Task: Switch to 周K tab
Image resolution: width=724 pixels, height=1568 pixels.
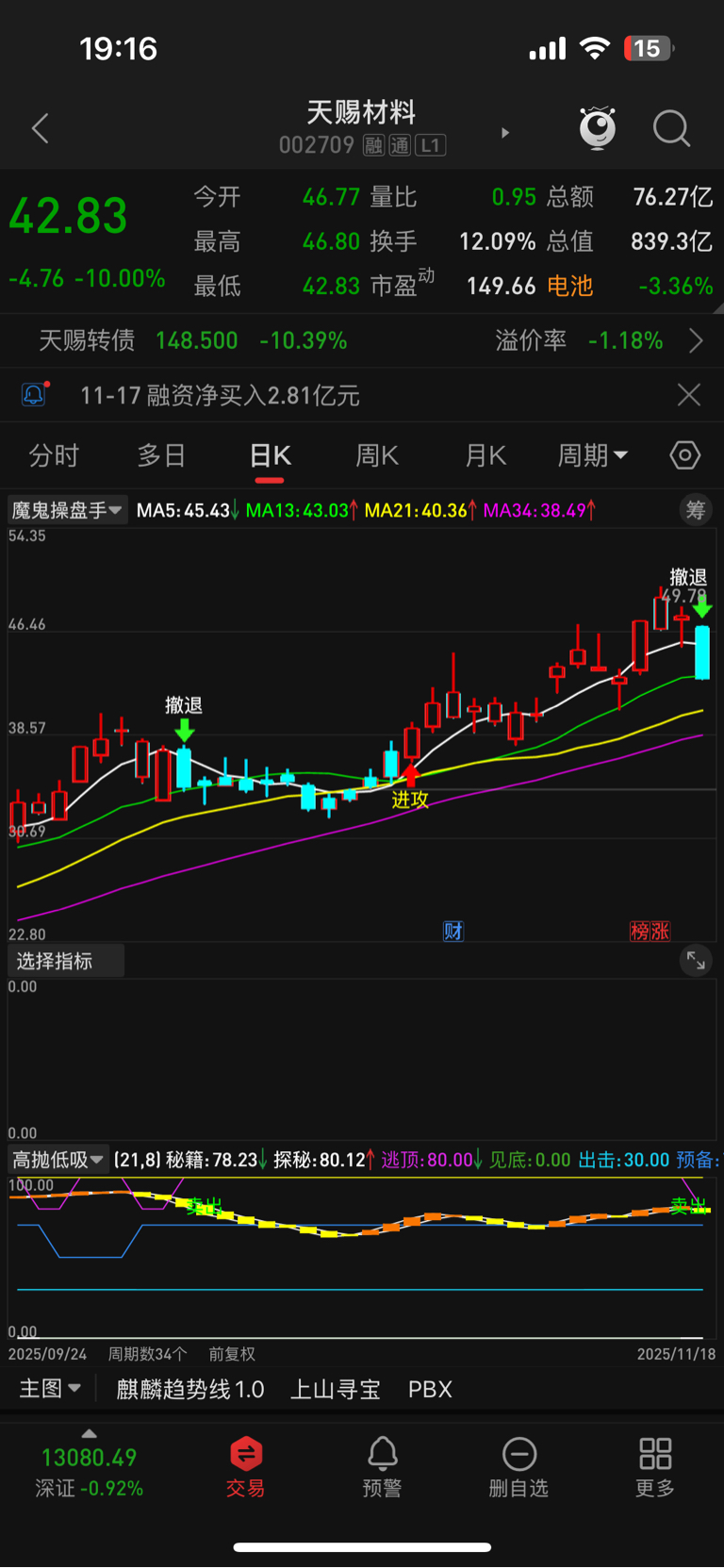Action: 377,455
